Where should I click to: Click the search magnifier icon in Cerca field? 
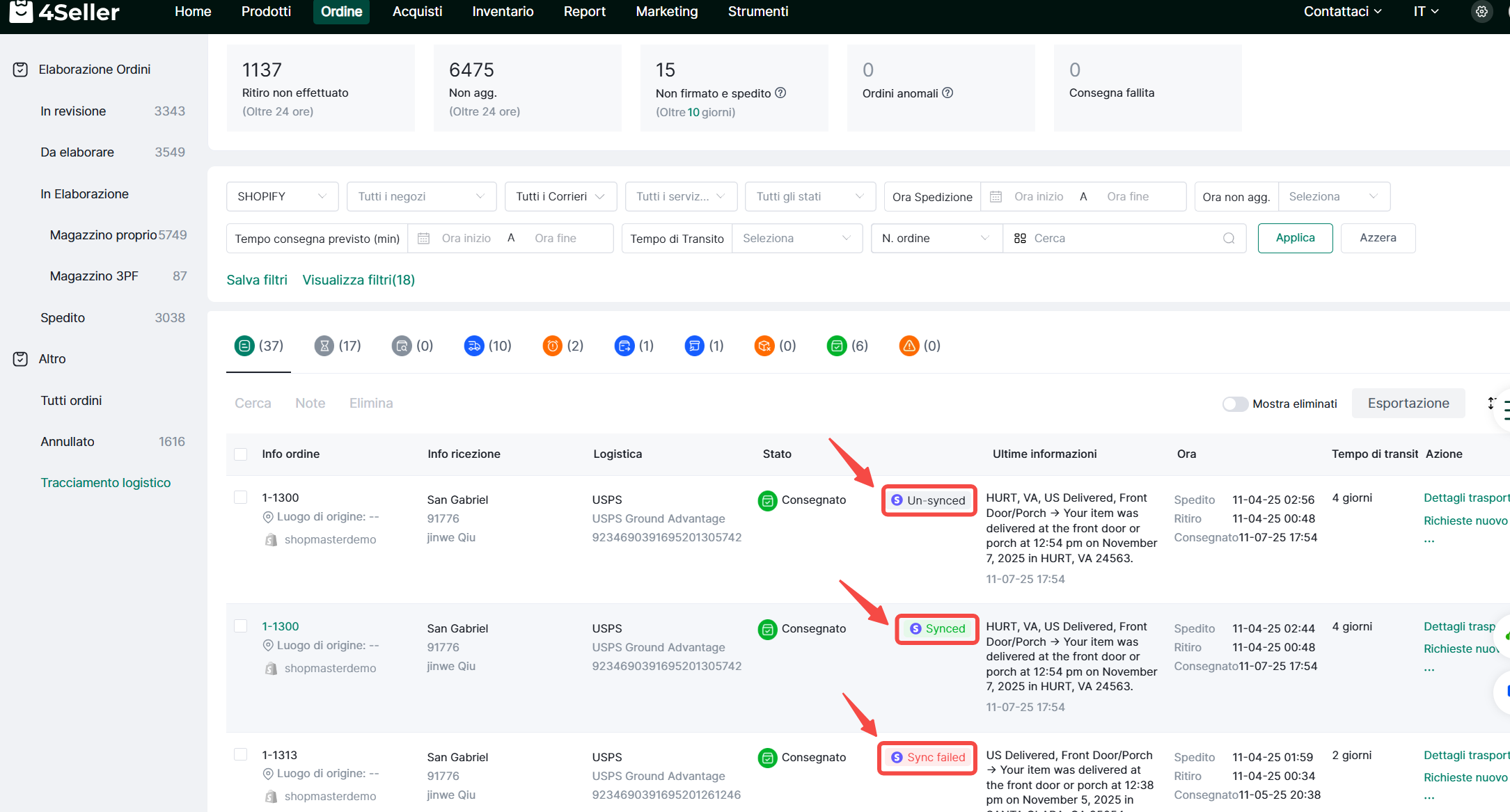[1229, 238]
